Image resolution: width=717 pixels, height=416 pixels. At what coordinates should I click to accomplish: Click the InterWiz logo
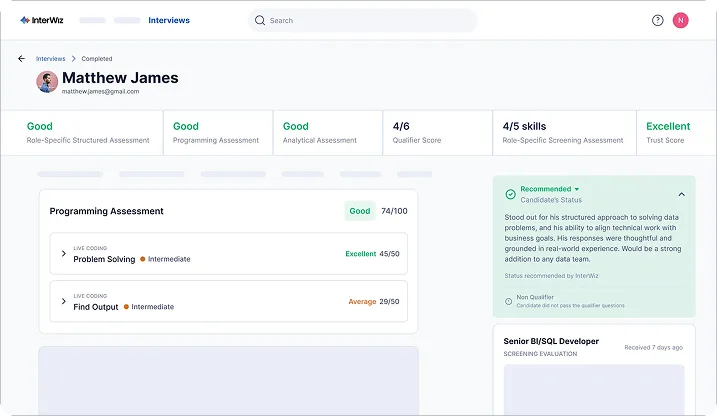click(42, 20)
